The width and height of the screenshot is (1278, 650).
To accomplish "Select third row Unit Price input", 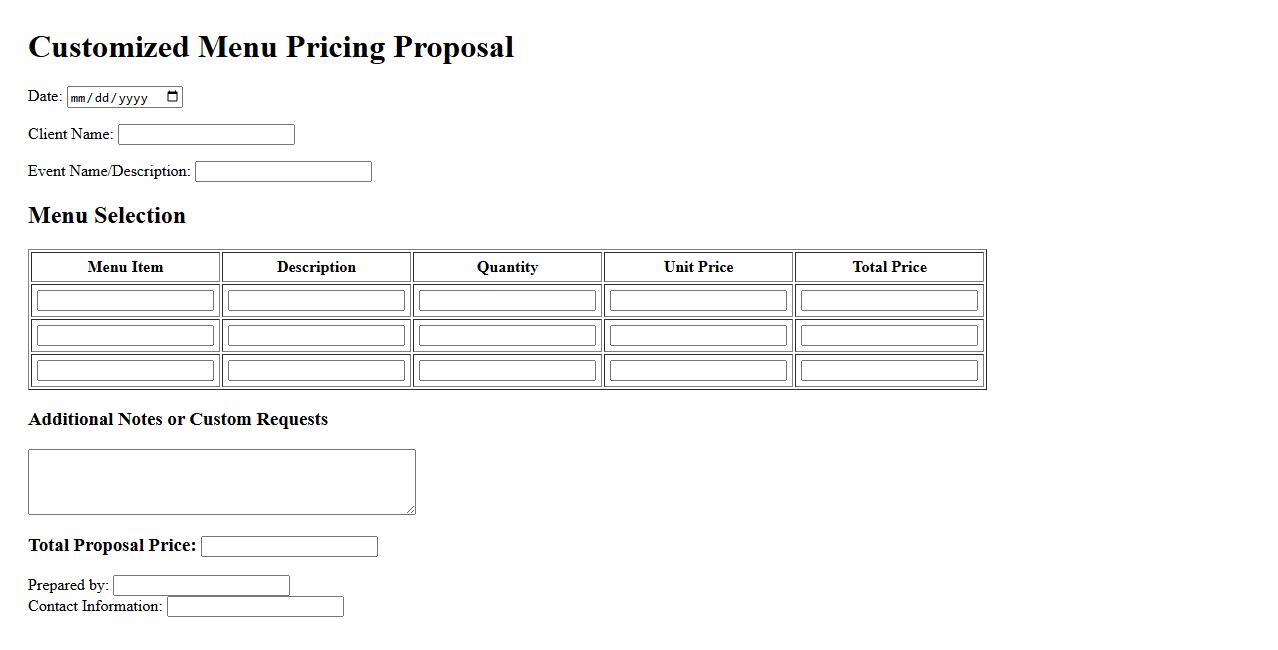I will (x=698, y=370).
